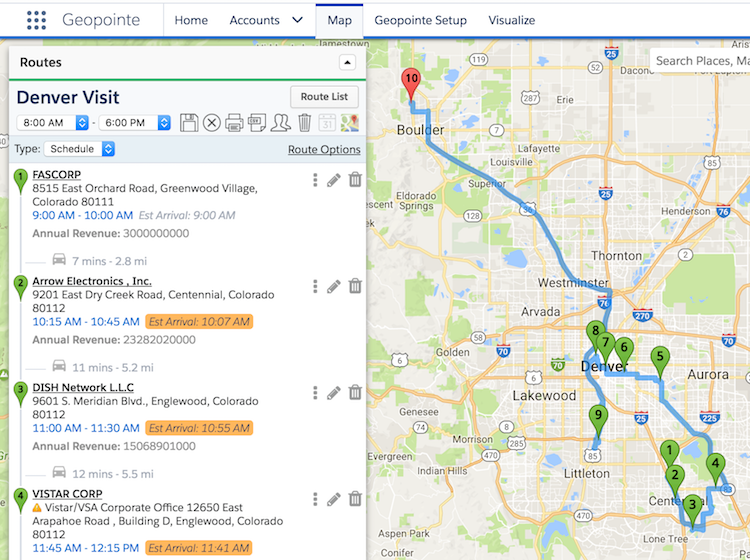Remove the FASCORP stop via trash
This screenshot has width=750, height=560.
[x=355, y=180]
